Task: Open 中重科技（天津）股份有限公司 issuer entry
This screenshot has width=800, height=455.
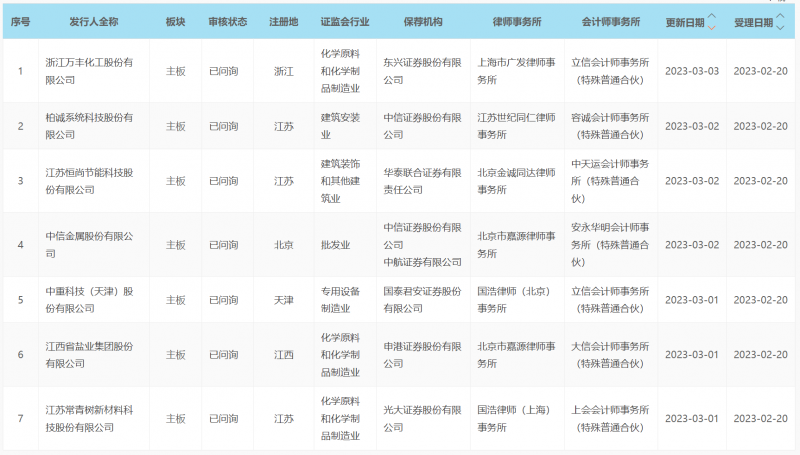Action: [x=90, y=300]
